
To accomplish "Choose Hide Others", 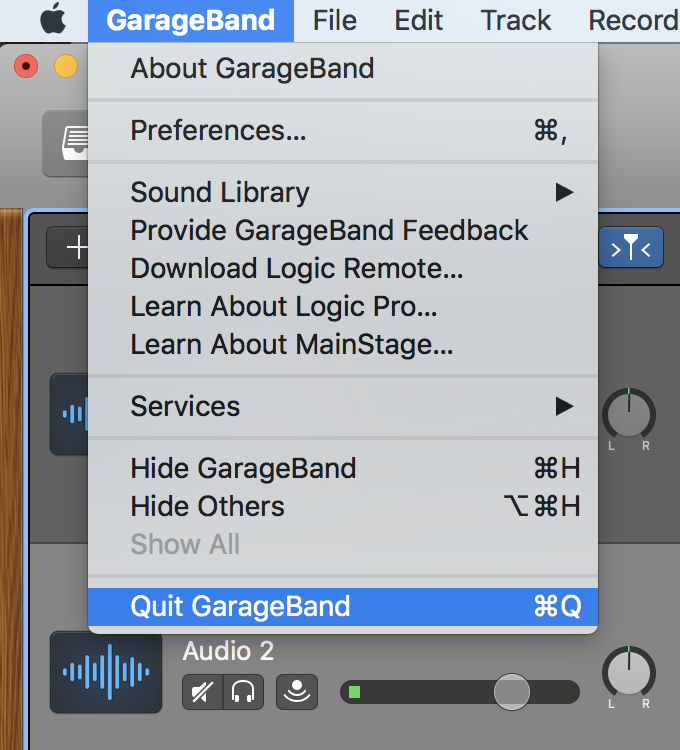I will click(343, 507).
